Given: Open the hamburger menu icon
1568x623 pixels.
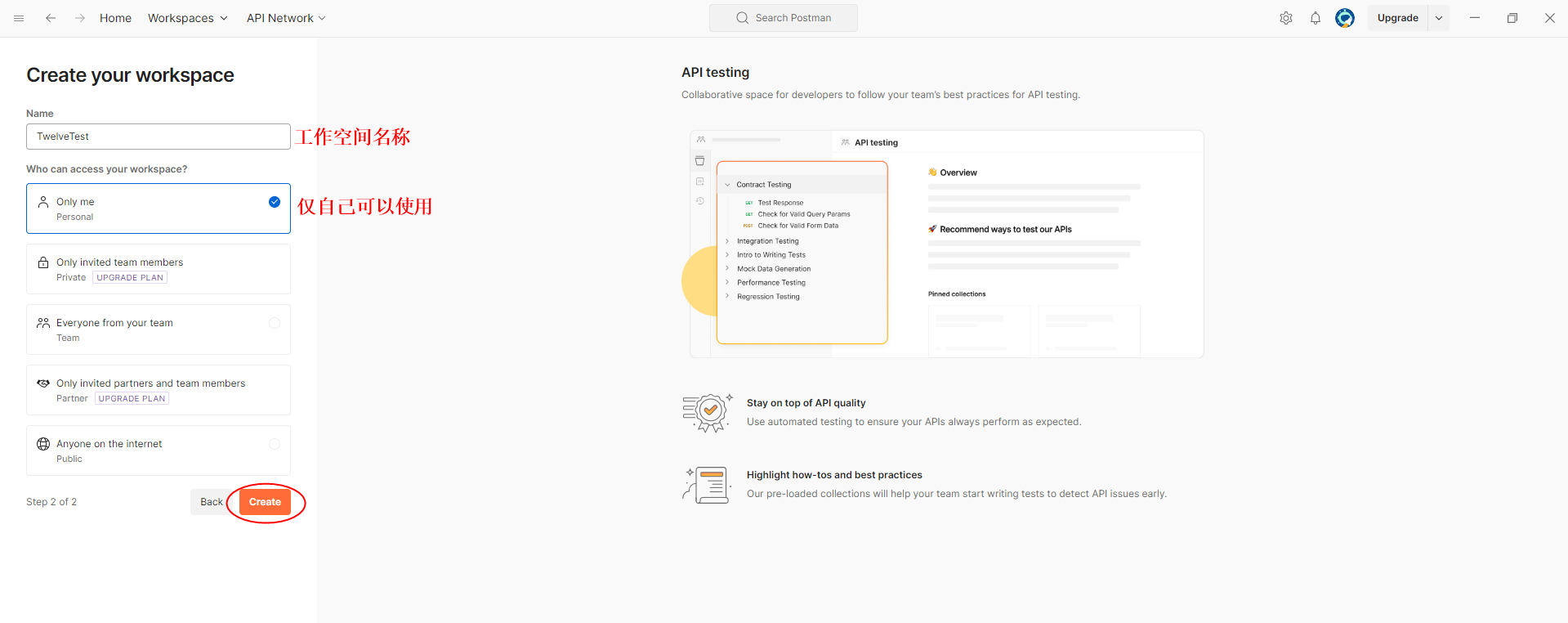Looking at the screenshot, I should tap(19, 18).
